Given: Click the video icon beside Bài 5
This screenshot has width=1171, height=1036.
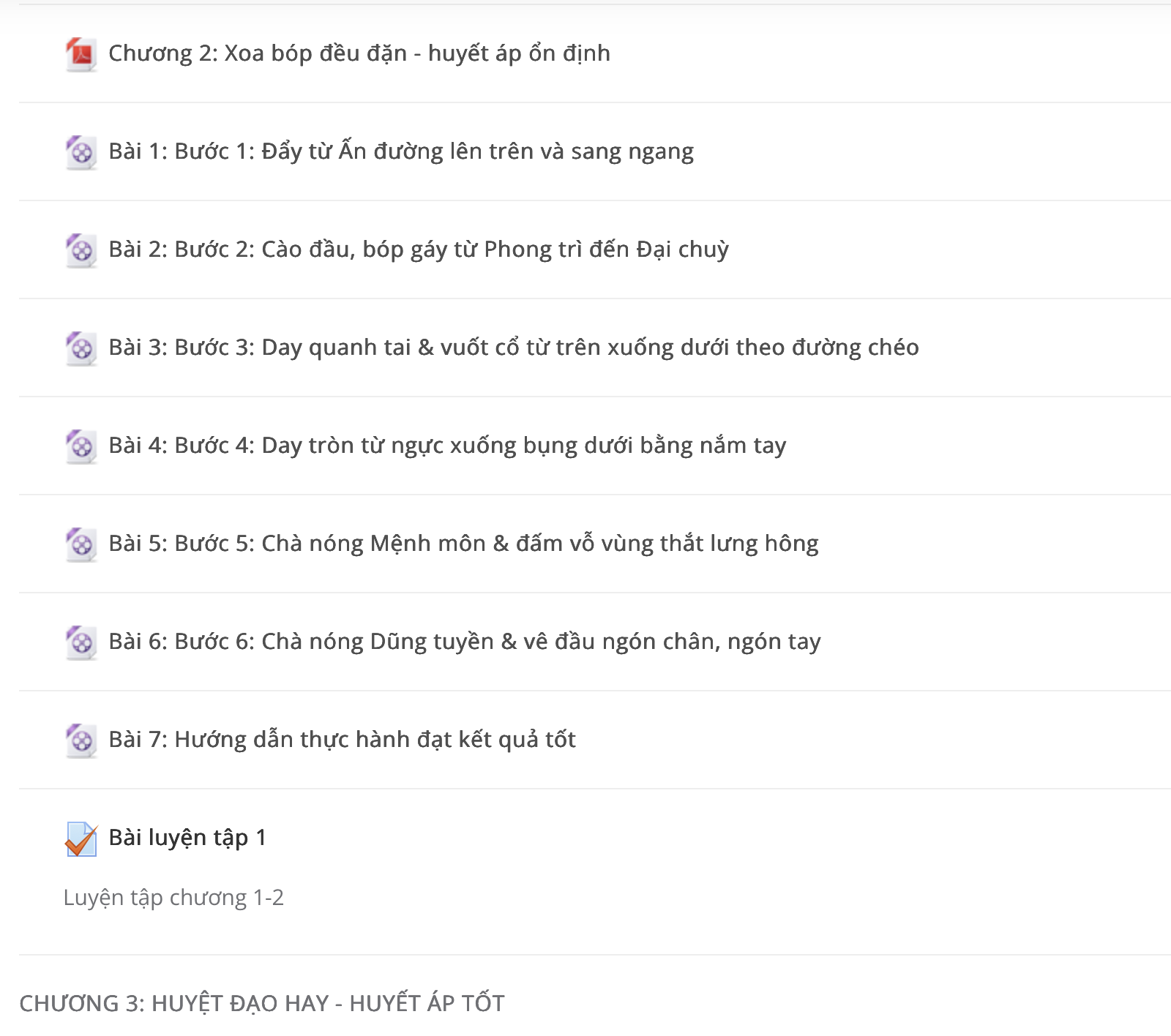Looking at the screenshot, I should (81, 545).
